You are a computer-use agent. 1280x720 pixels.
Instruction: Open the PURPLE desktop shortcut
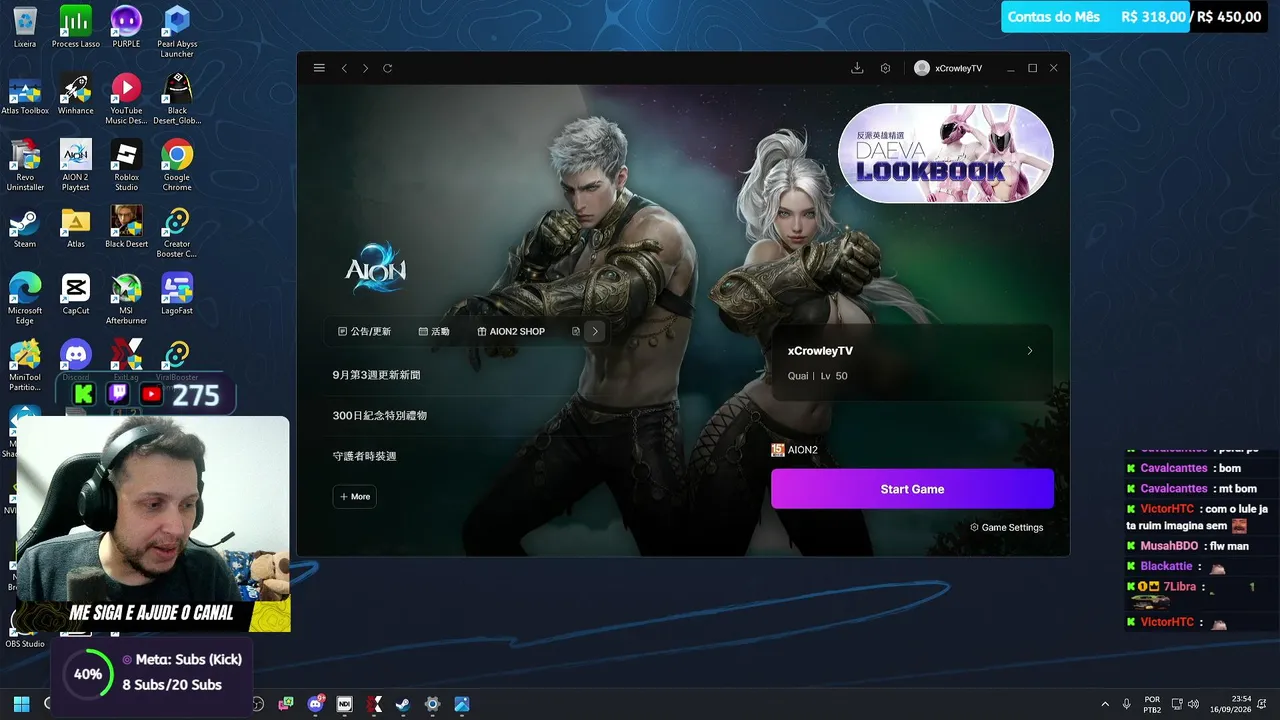pos(126,28)
